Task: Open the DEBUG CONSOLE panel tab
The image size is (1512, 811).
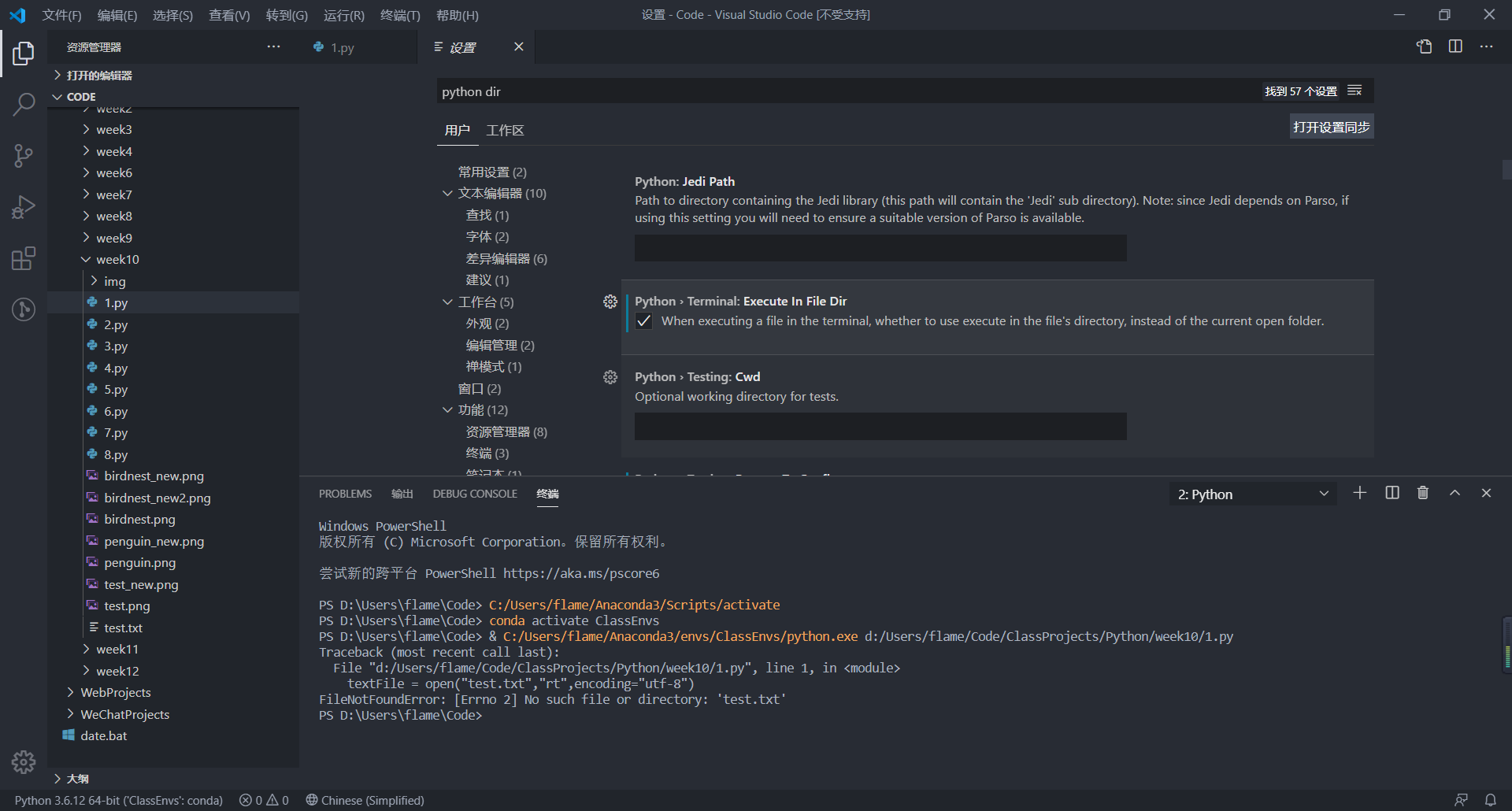Action: (475, 494)
